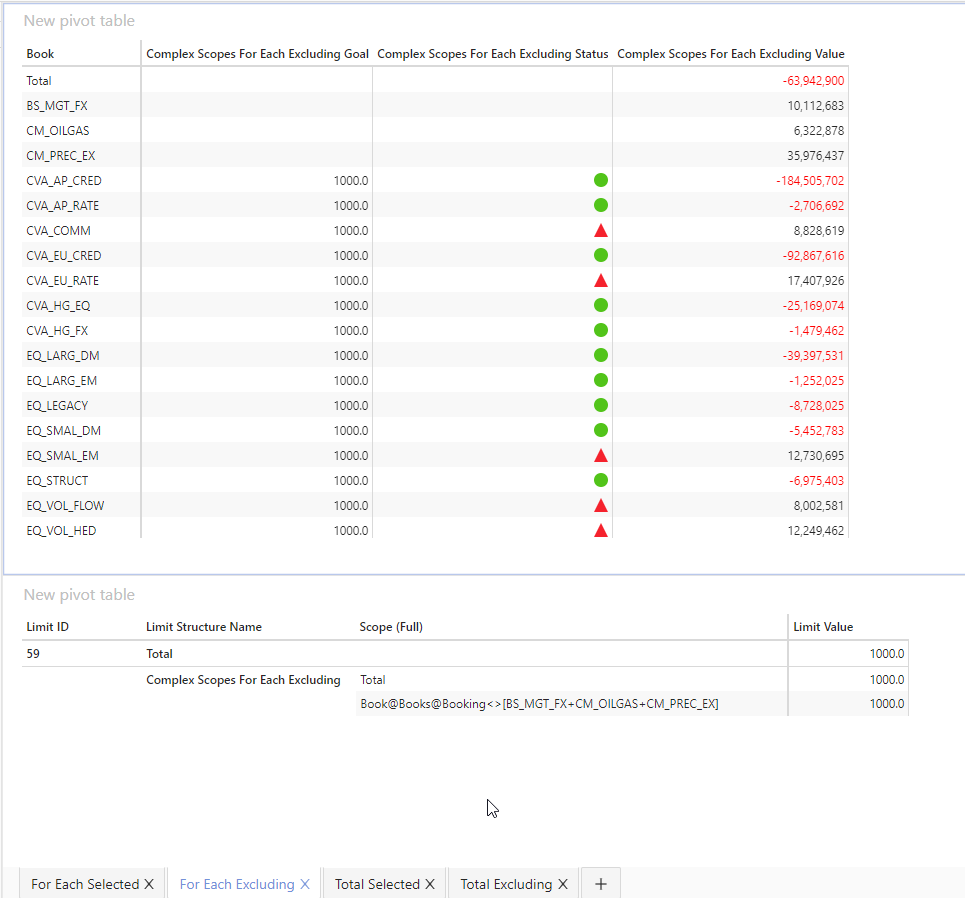Click green status circle for EQ_LEGACY
Image resolution: width=965 pixels, height=898 pixels.
coord(600,406)
